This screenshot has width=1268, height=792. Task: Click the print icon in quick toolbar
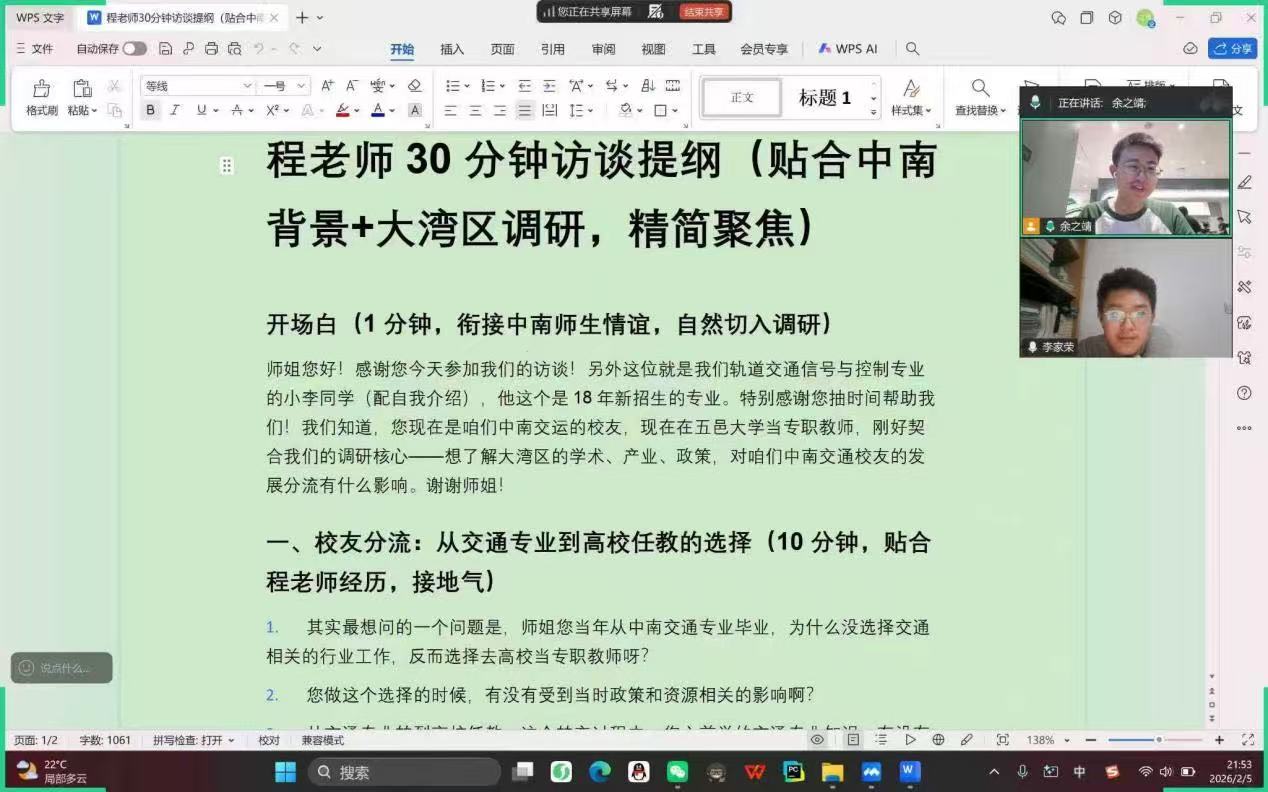coord(211,49)
